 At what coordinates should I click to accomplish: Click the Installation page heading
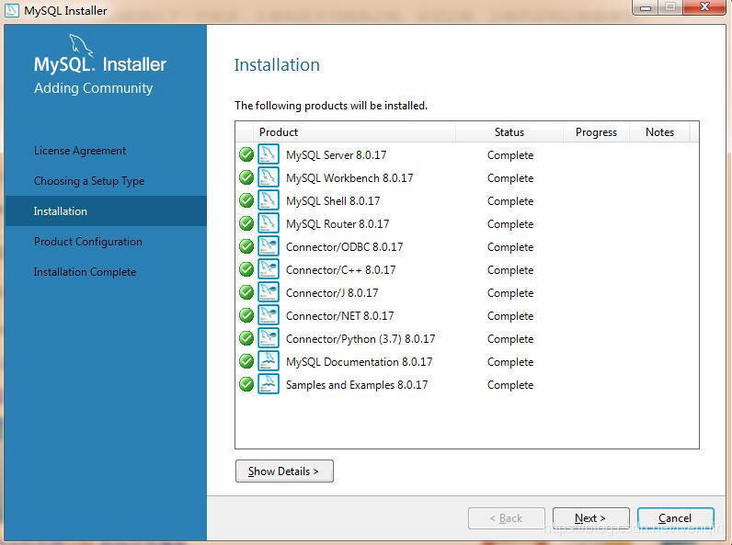point(277,65)
